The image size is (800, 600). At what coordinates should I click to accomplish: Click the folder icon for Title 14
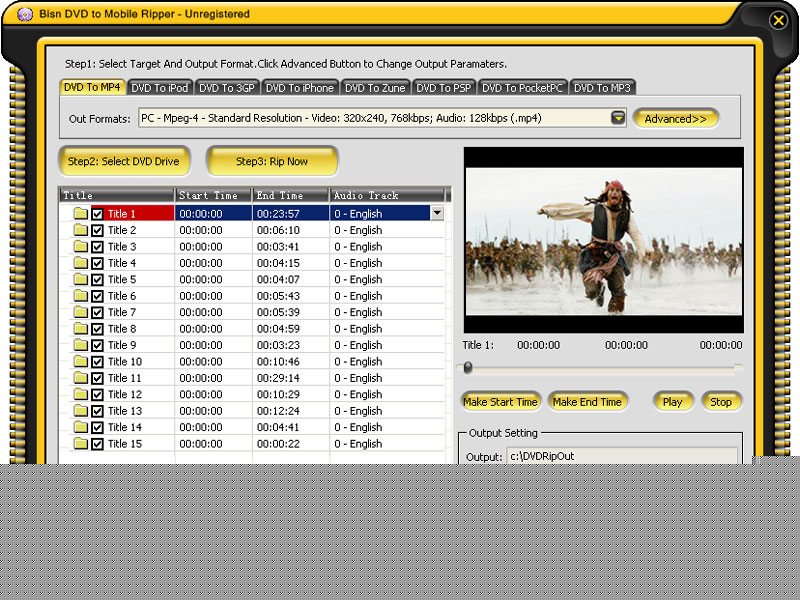81,427
